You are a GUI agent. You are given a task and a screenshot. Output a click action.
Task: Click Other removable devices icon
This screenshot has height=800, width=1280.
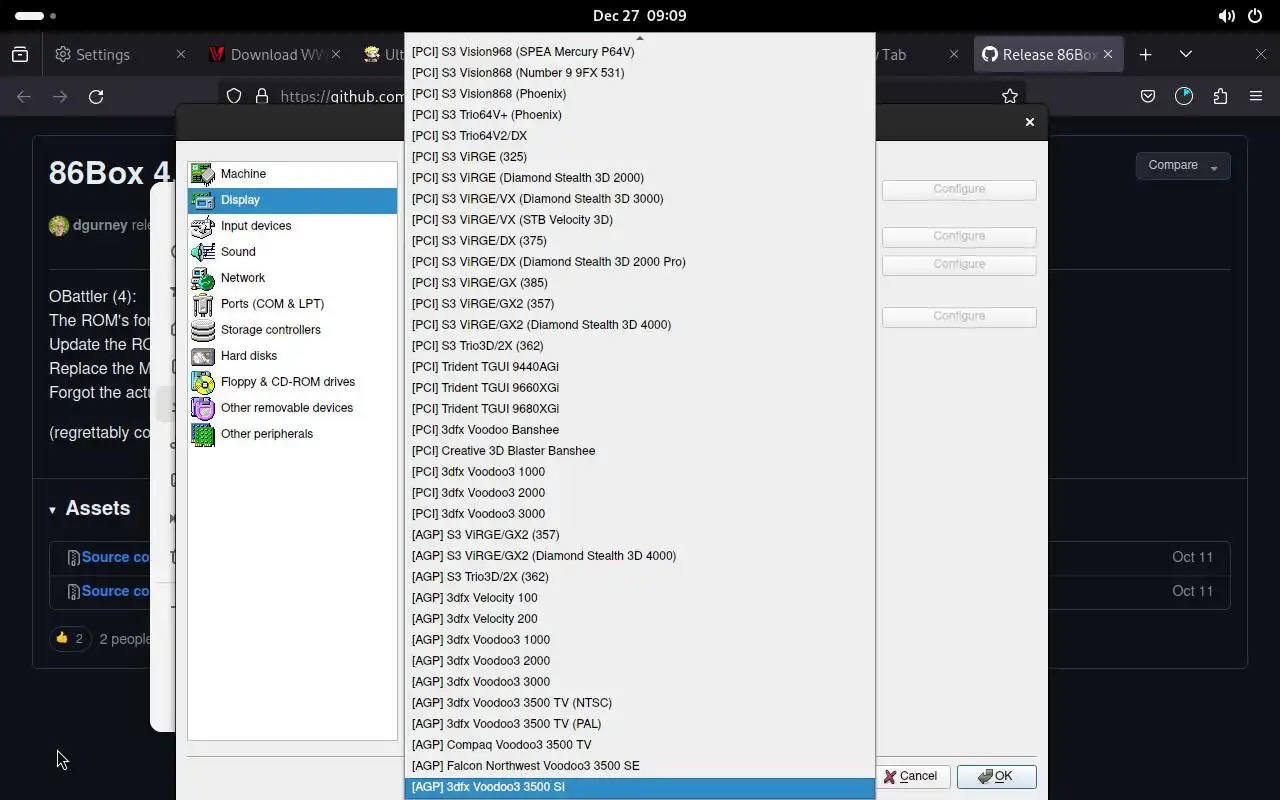click(203, 408)
